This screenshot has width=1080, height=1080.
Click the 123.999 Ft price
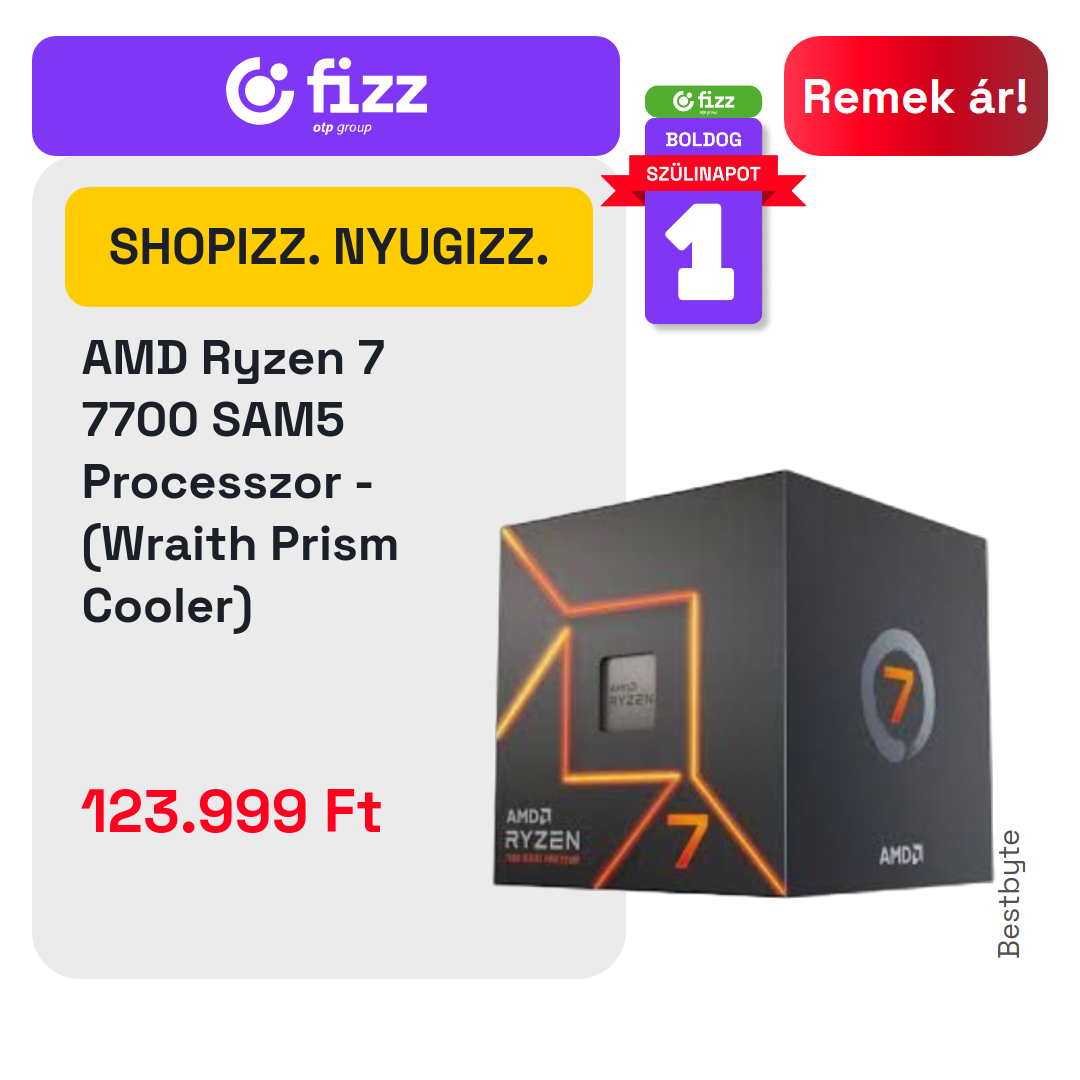point(231,811)
